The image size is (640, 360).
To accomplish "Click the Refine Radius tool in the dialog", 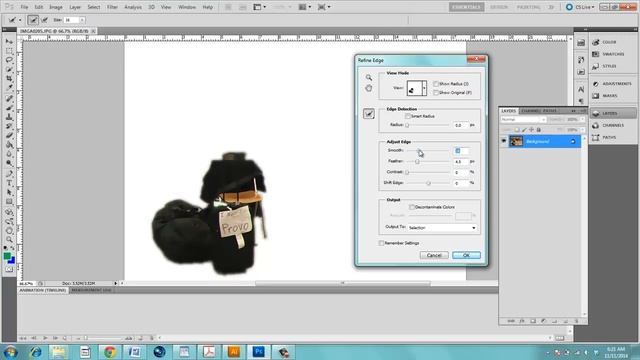I will click(369, 114).
